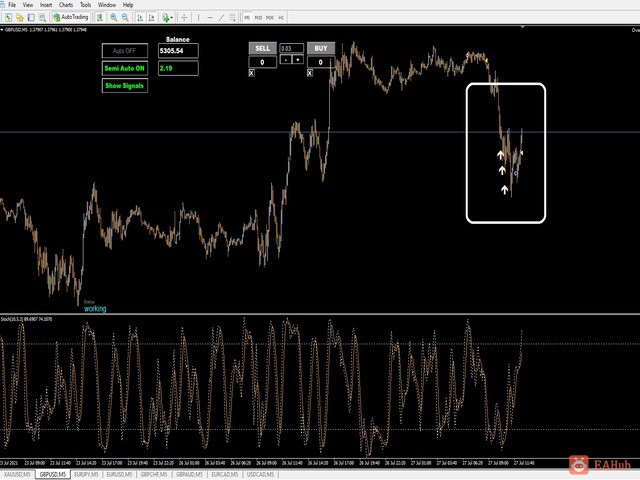The image size is (640, 480).
Task: Expand the triangle beside GBPUSD,M5 chart title
Action: [2, 29]
